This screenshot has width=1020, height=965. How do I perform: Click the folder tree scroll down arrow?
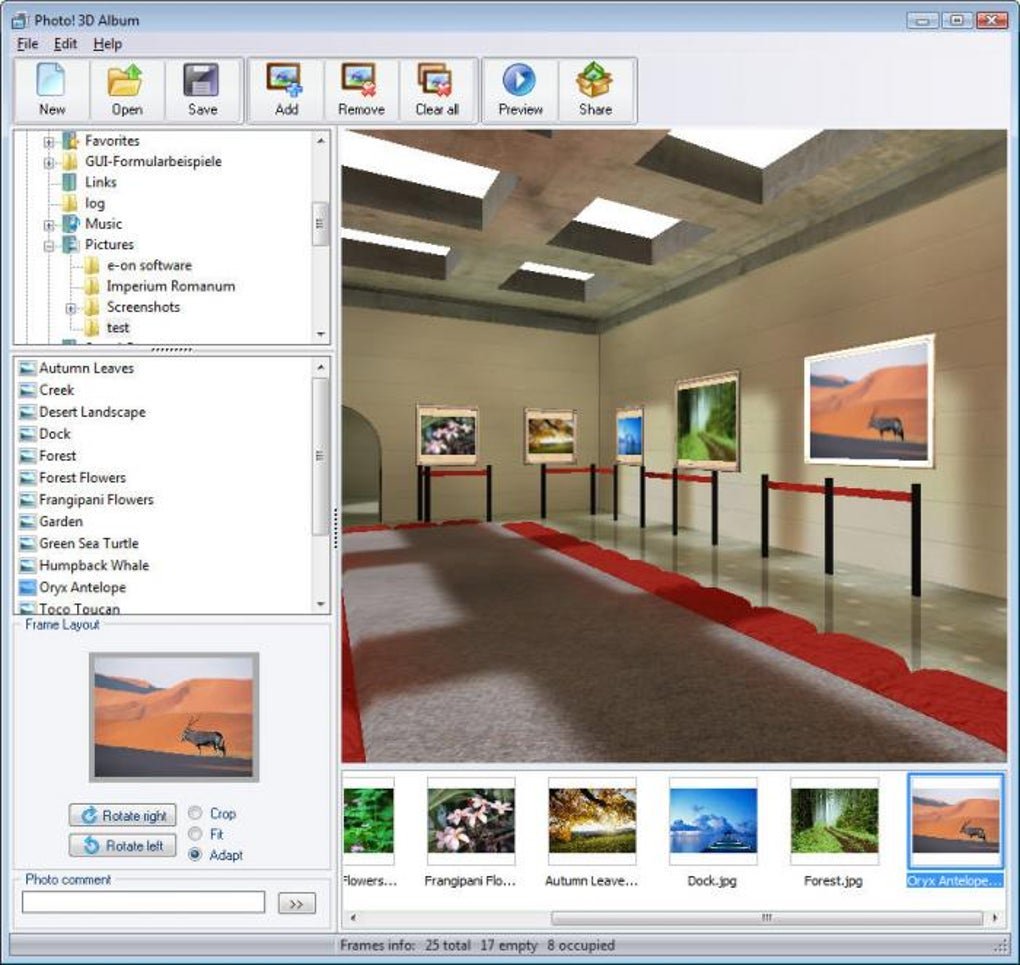click(321, 334)
